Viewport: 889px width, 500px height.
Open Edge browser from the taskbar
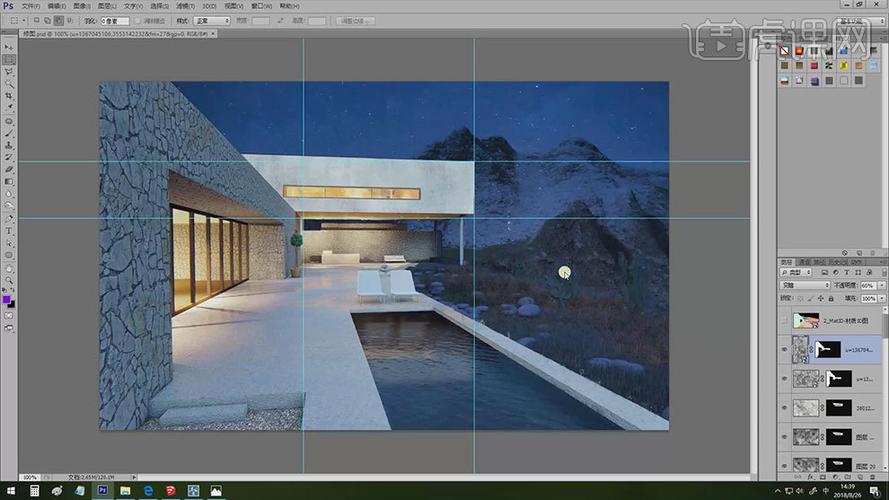[x=148, y=491]
